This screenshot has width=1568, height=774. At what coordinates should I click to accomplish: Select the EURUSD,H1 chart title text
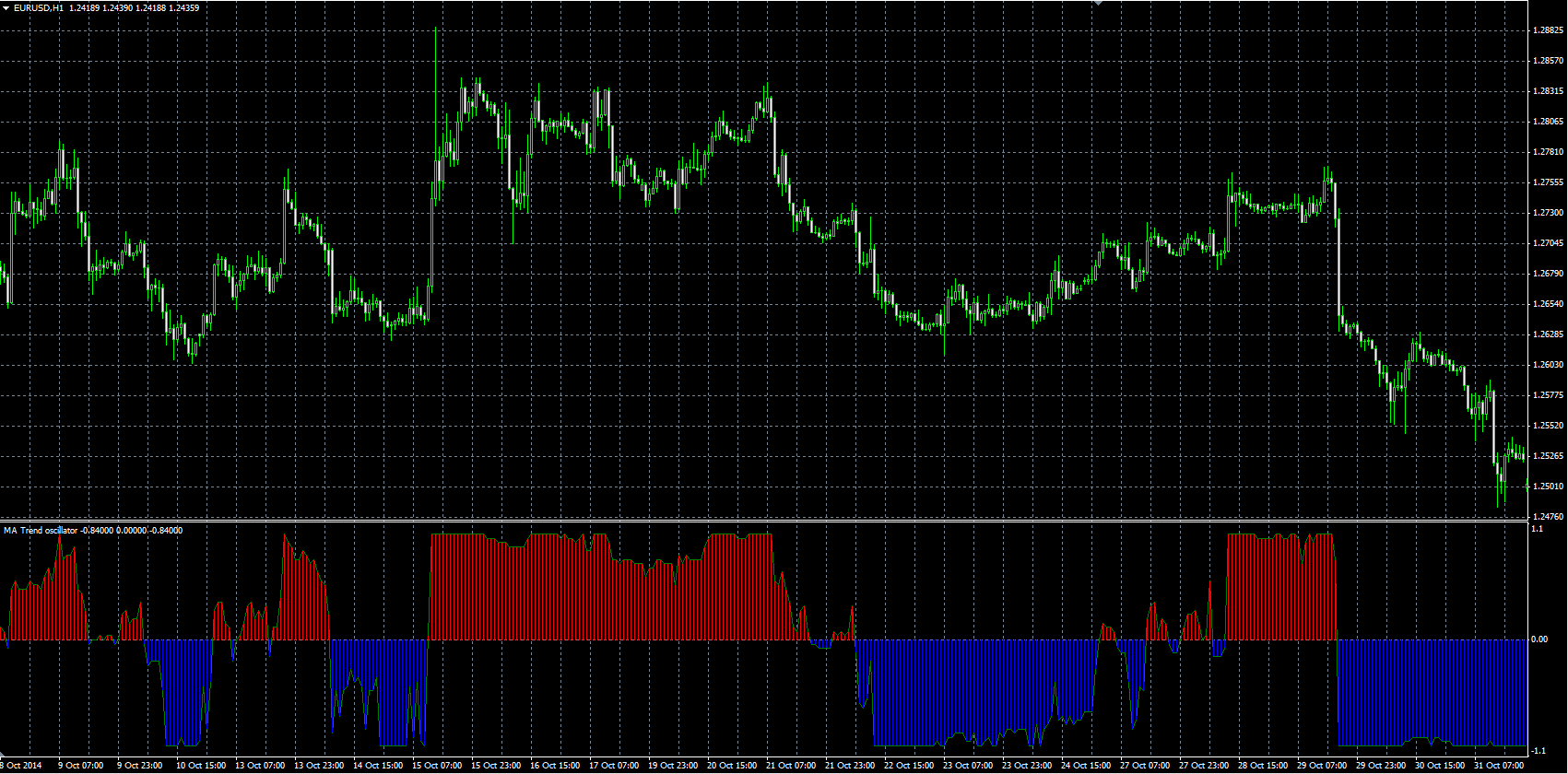point(39,7)
